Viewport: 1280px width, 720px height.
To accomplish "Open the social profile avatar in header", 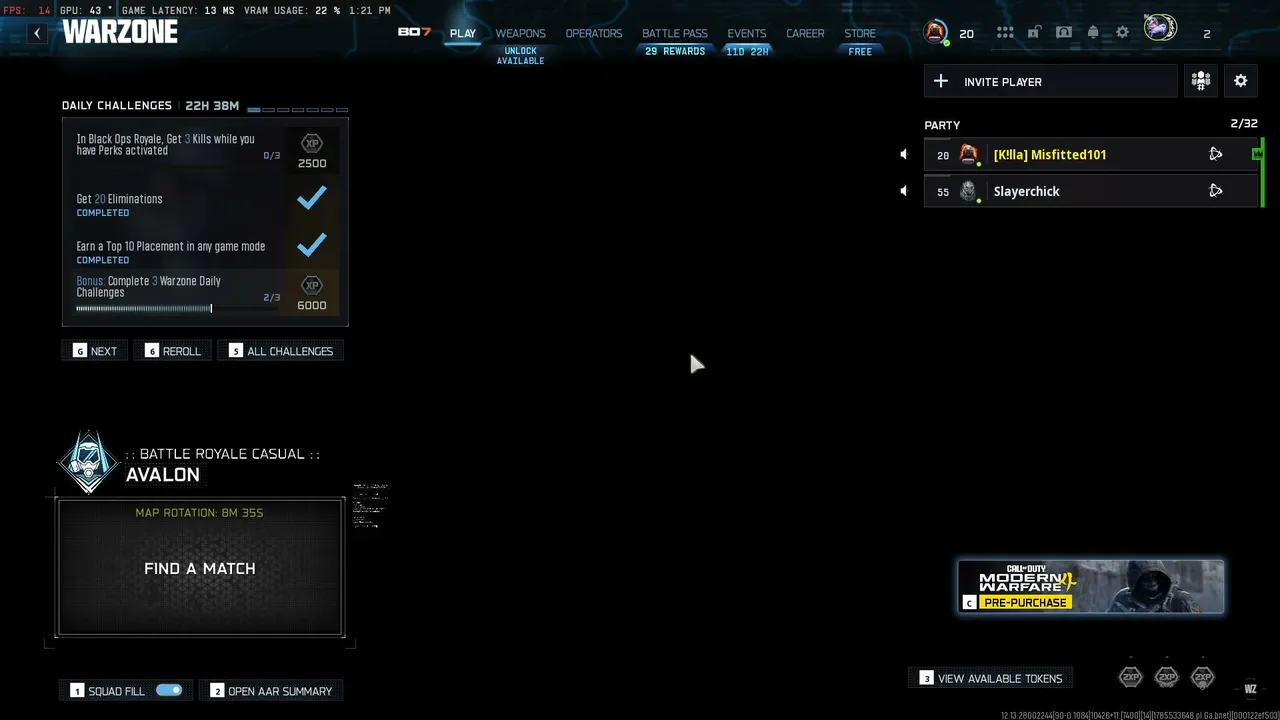I will click(x=1160, y=29).
